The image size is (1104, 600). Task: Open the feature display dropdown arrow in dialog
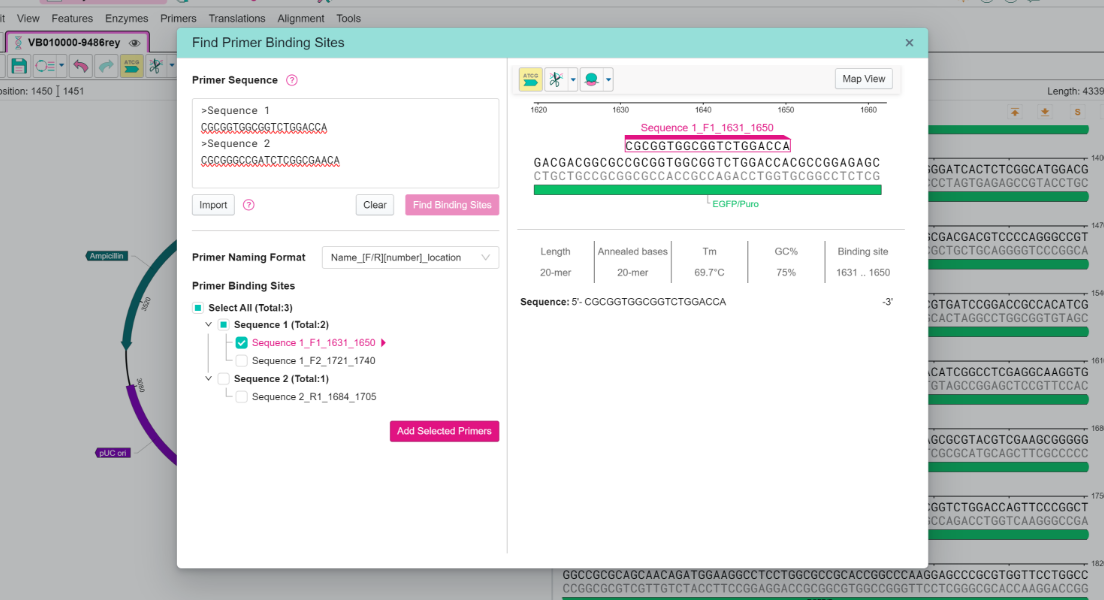click(608, 80)
